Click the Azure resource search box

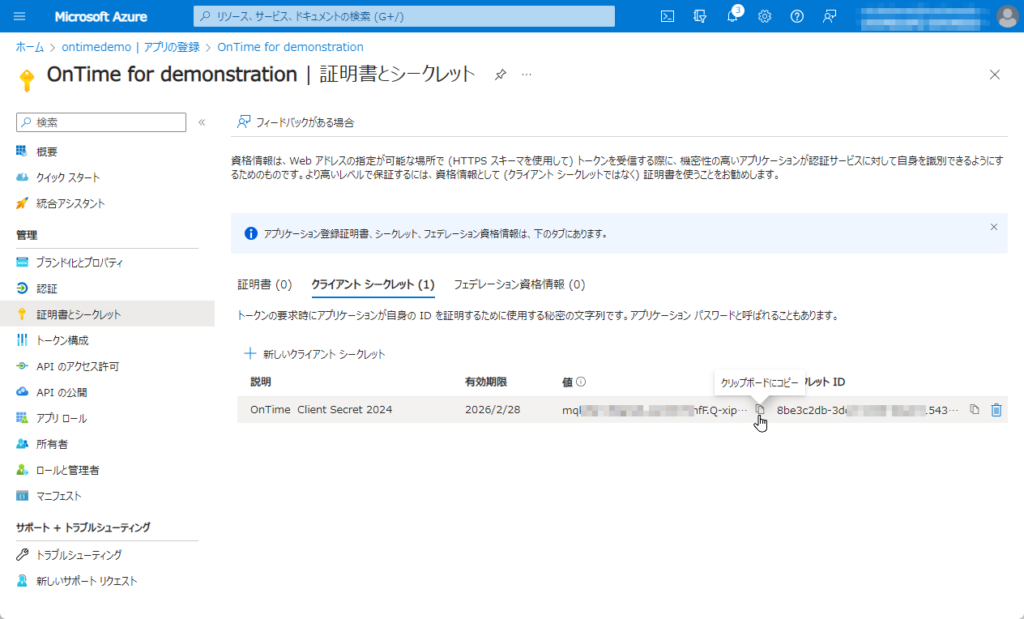point(404,16)
